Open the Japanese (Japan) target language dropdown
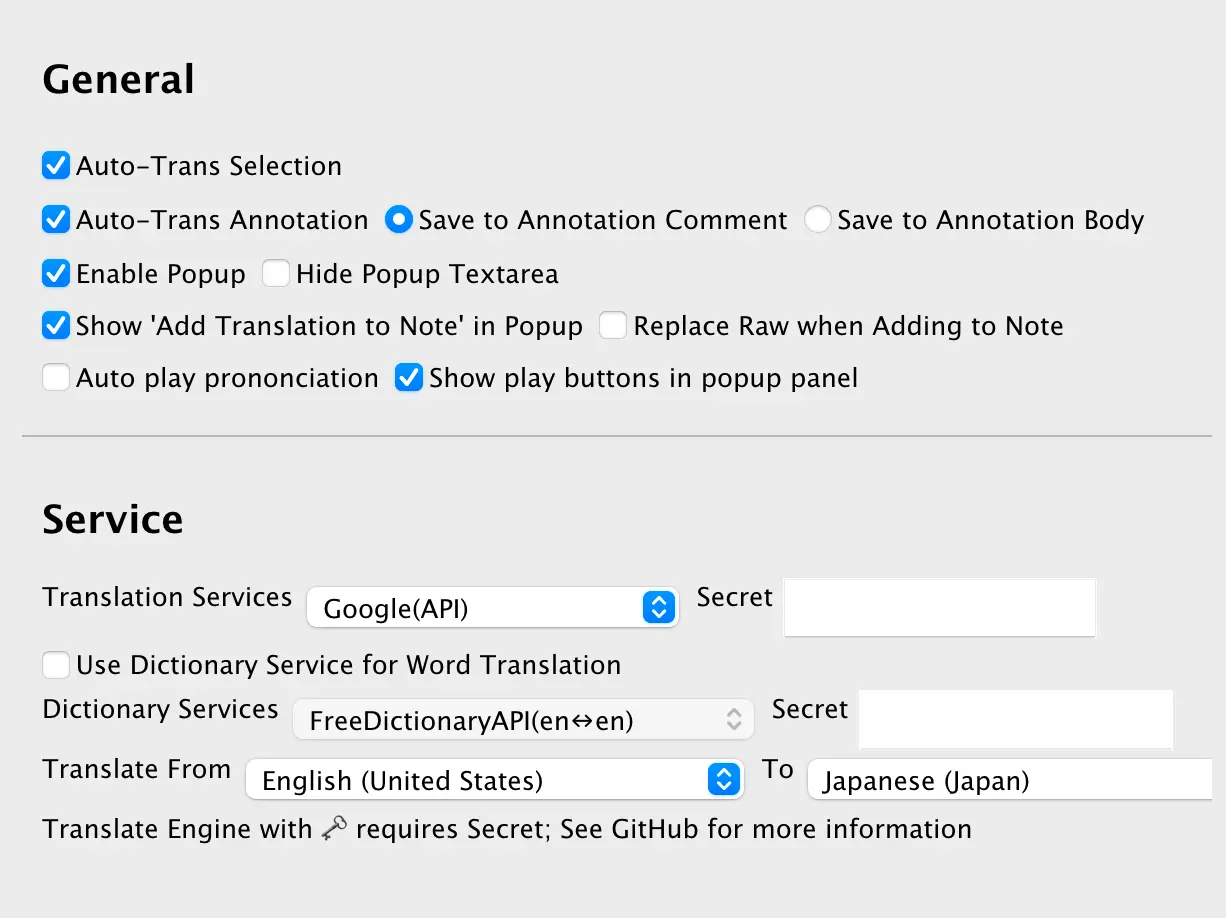Viewport: 1226px width, 918px height. (x=1010, y=780)
